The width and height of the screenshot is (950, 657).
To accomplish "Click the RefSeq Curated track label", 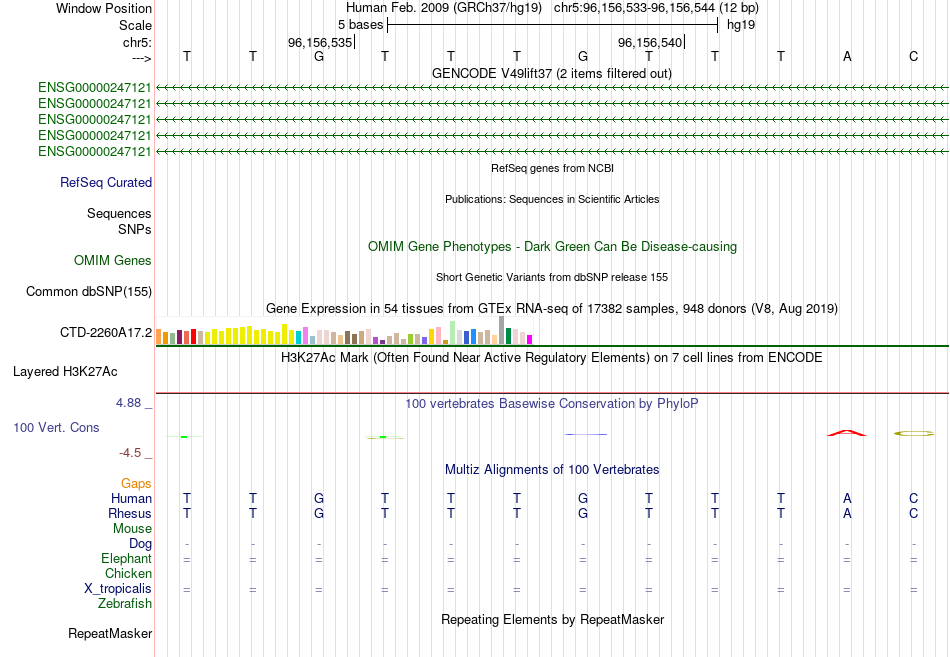I will (106, 182).
